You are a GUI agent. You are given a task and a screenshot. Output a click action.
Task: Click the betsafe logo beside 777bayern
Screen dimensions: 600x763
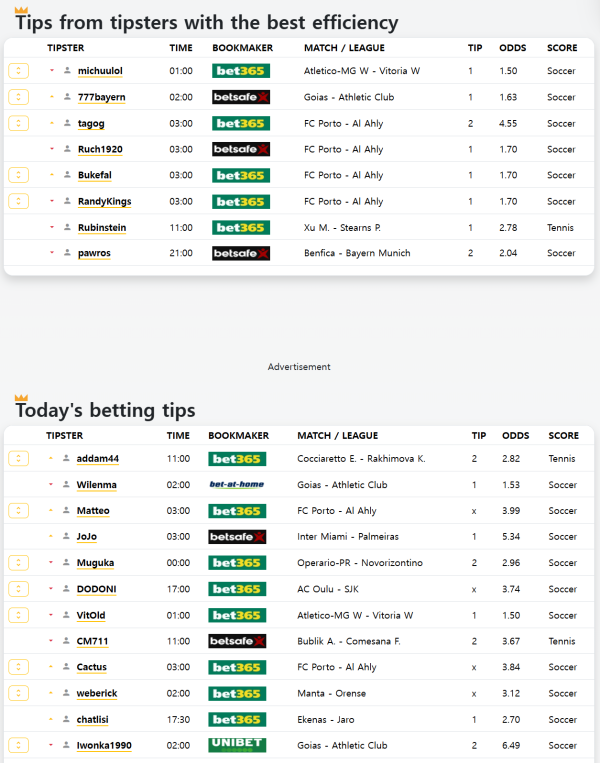tap(240, 97)
